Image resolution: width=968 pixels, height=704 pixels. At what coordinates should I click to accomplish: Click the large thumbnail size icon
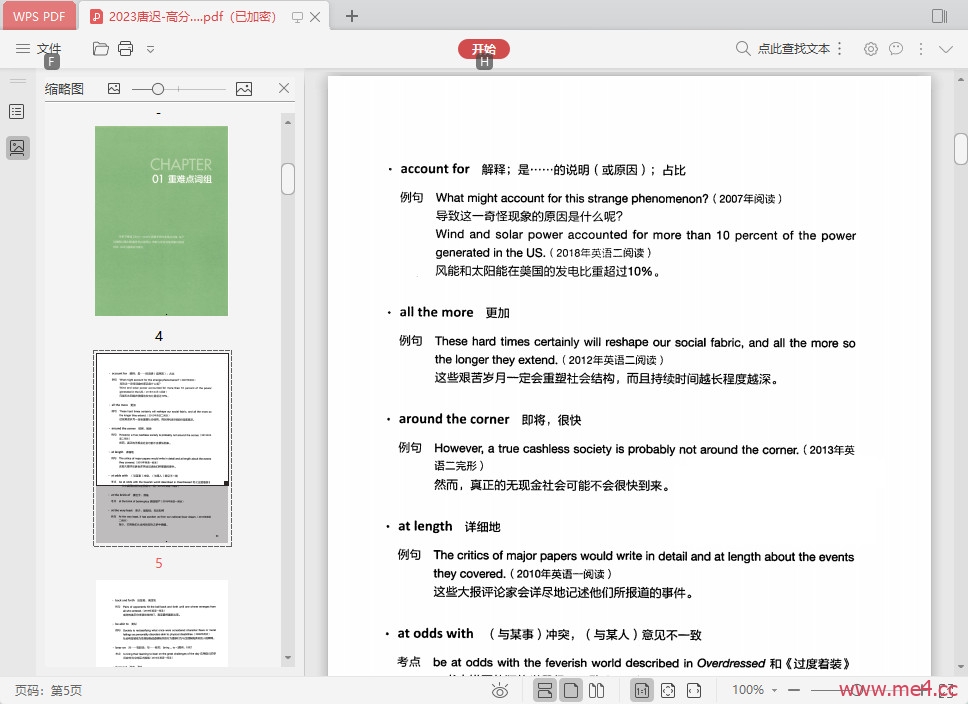coord(244,89)
